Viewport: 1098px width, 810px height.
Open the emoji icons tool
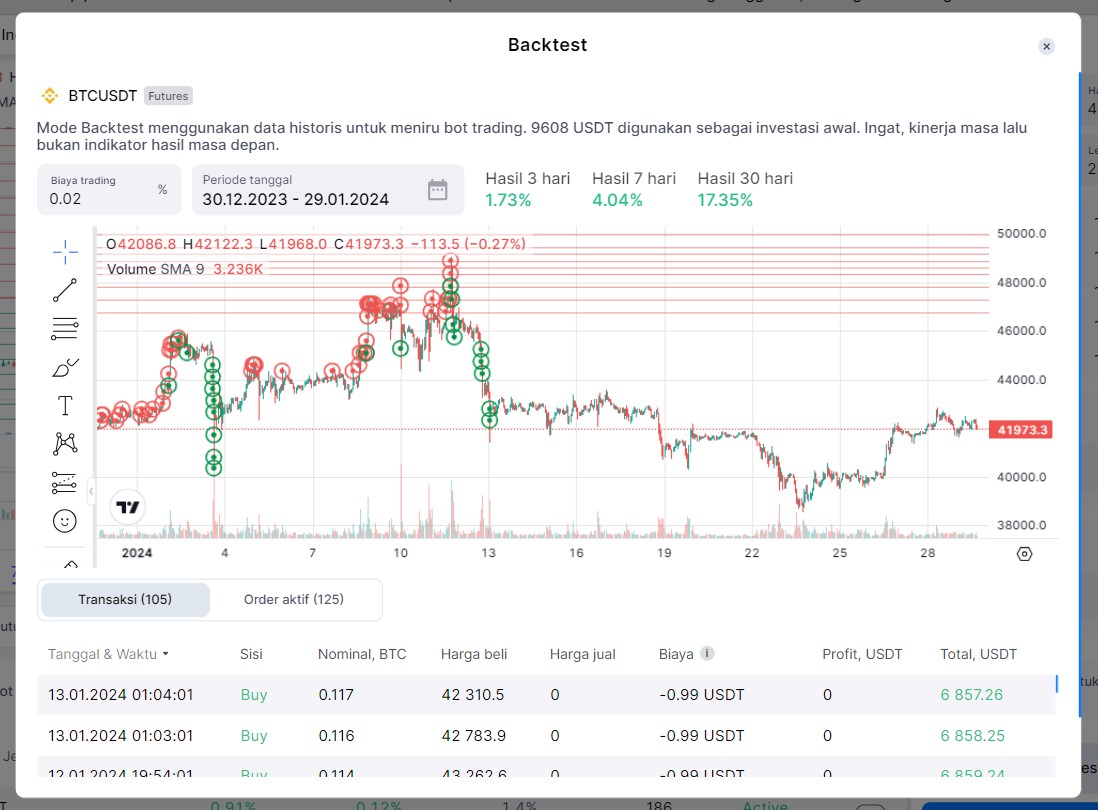pos(65,520)
